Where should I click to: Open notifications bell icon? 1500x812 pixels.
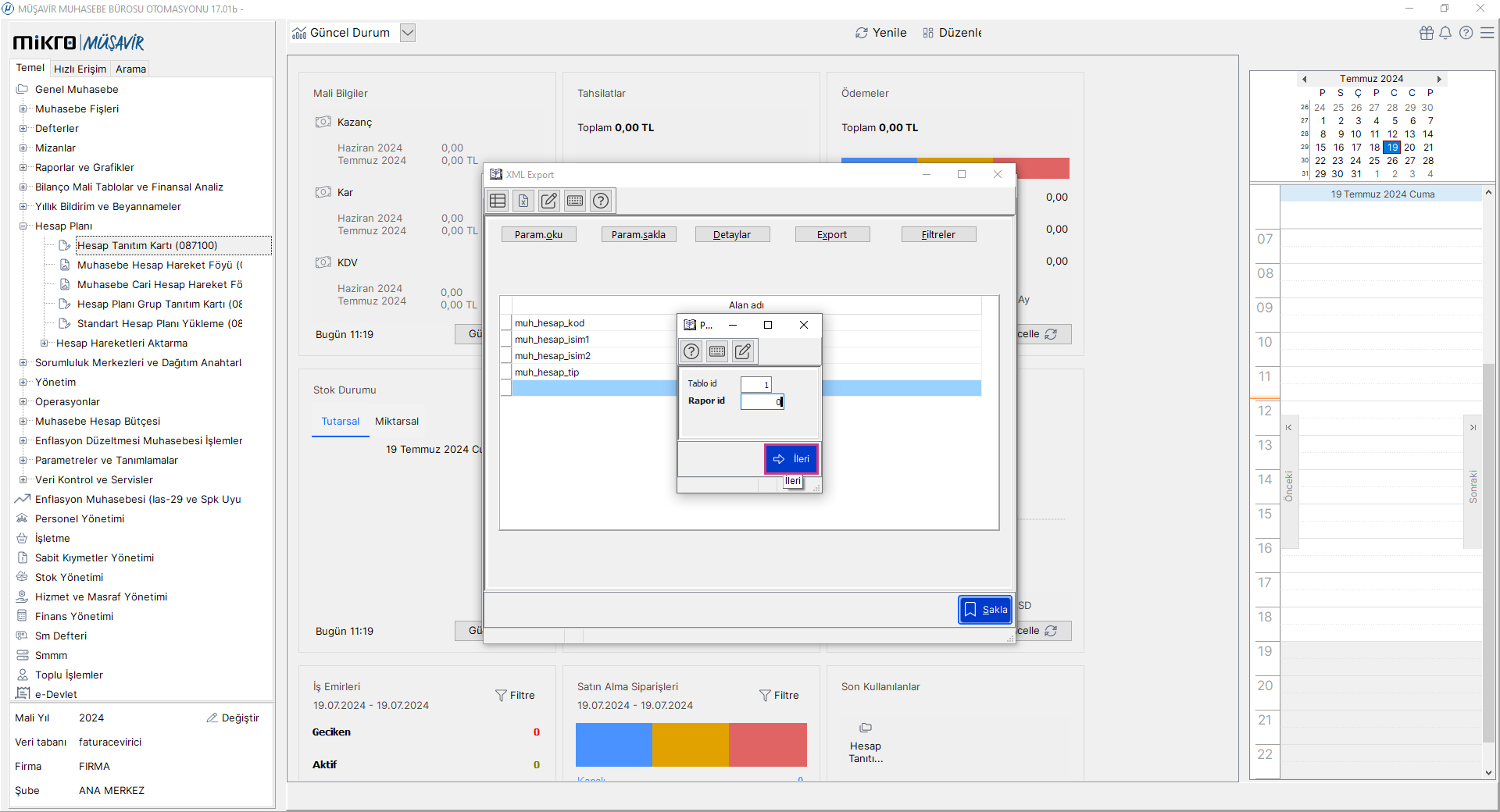click(1445, 33)
